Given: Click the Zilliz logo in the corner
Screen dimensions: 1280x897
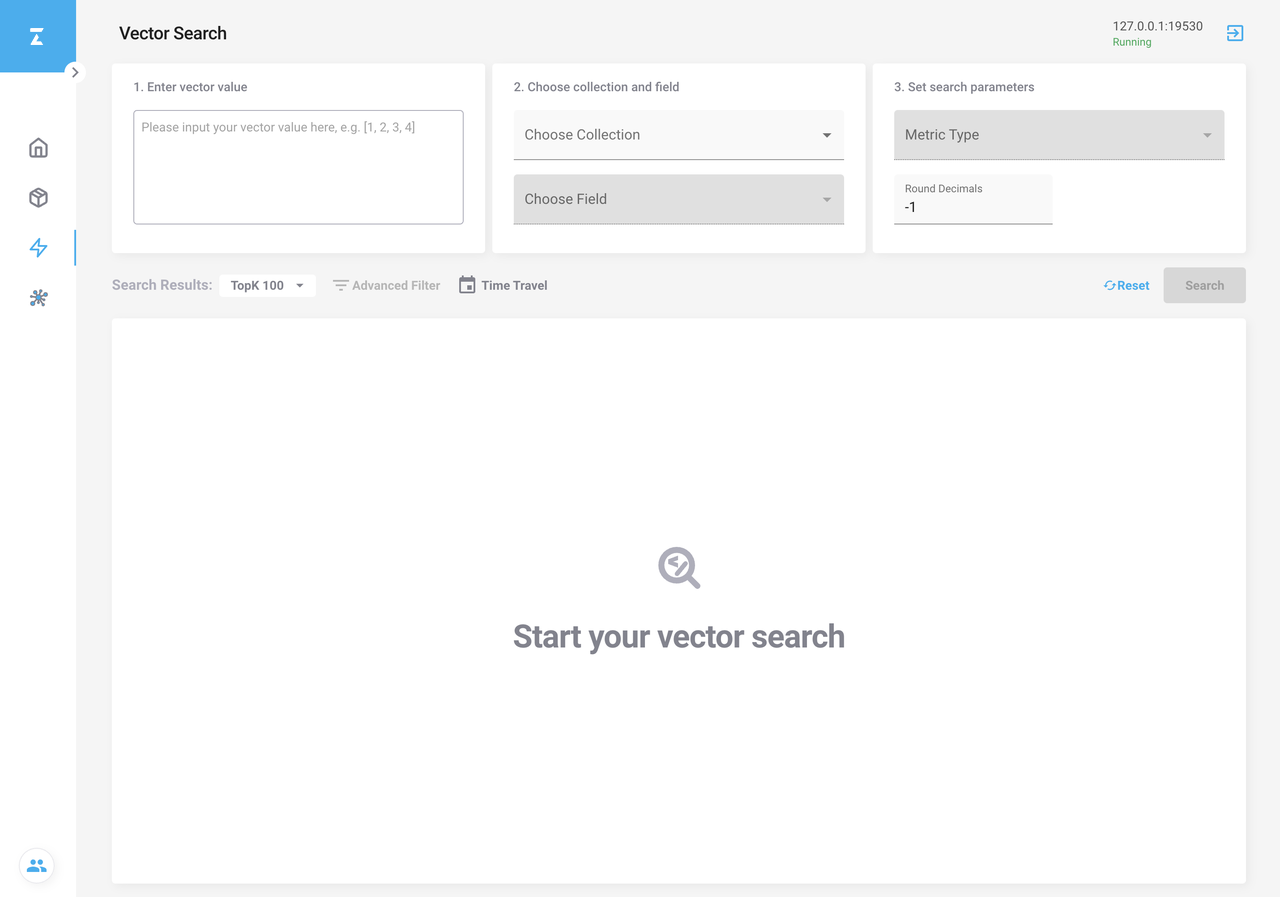Looking at the screenshot, I should click(37, 37).
